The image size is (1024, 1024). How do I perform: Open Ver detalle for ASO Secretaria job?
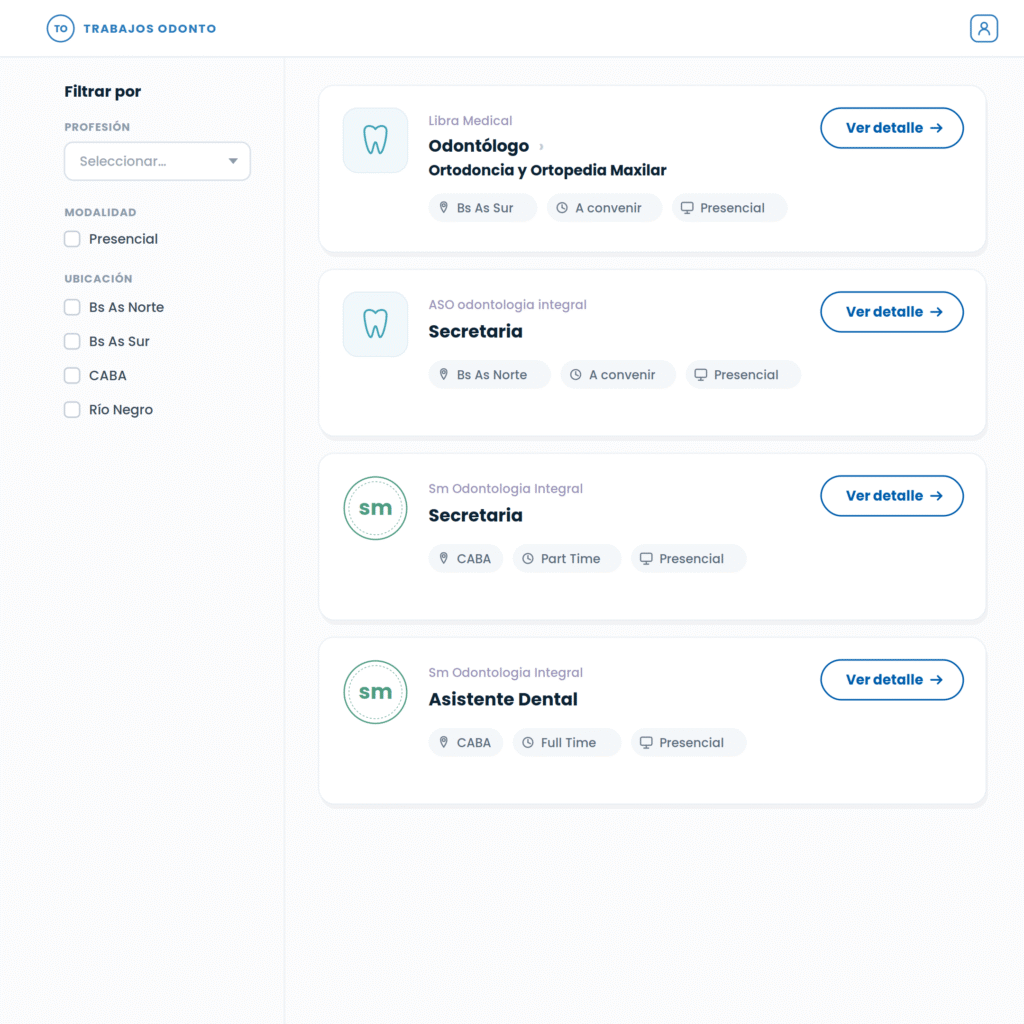point(892,312)
